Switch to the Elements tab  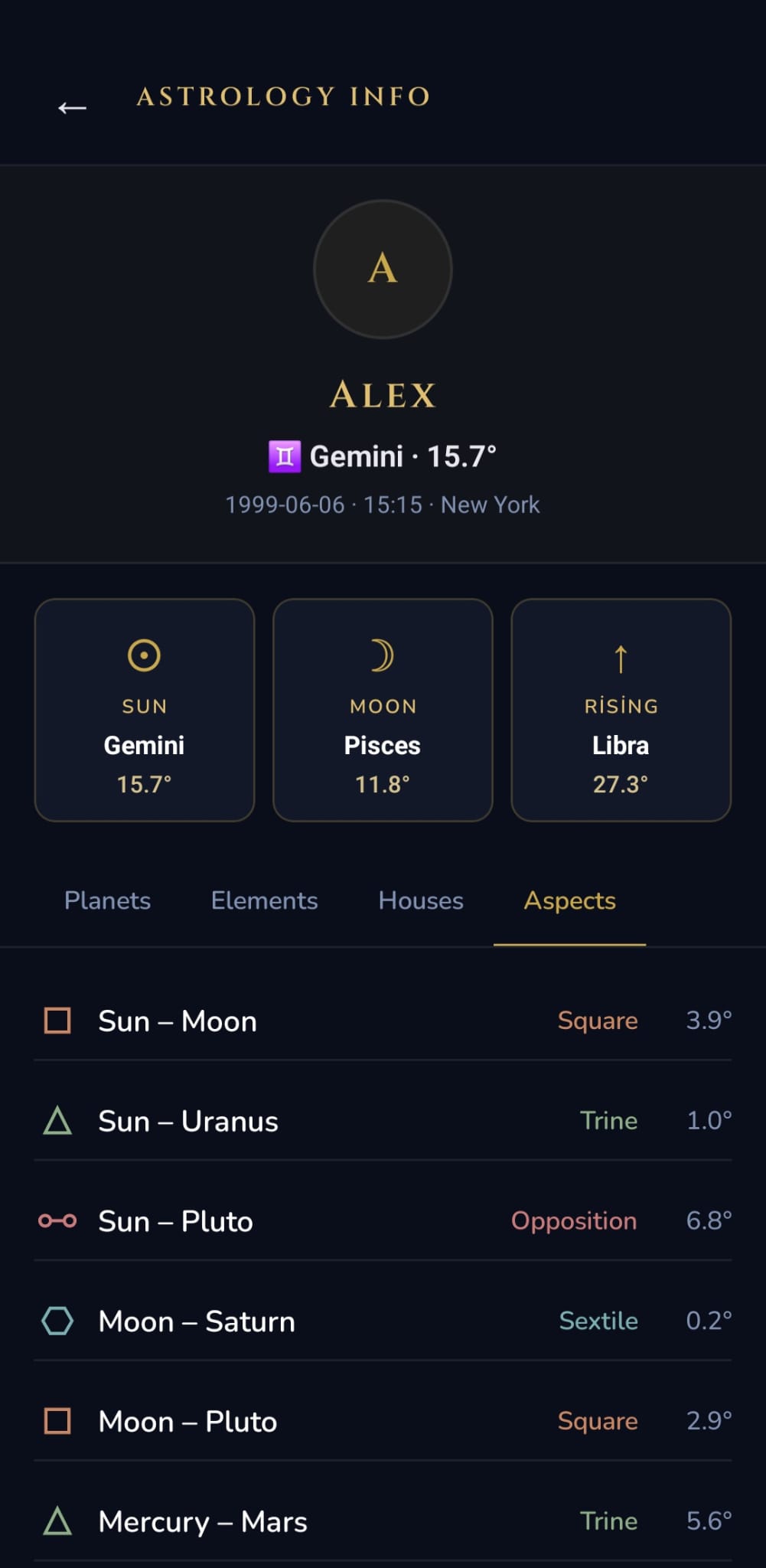264,900
